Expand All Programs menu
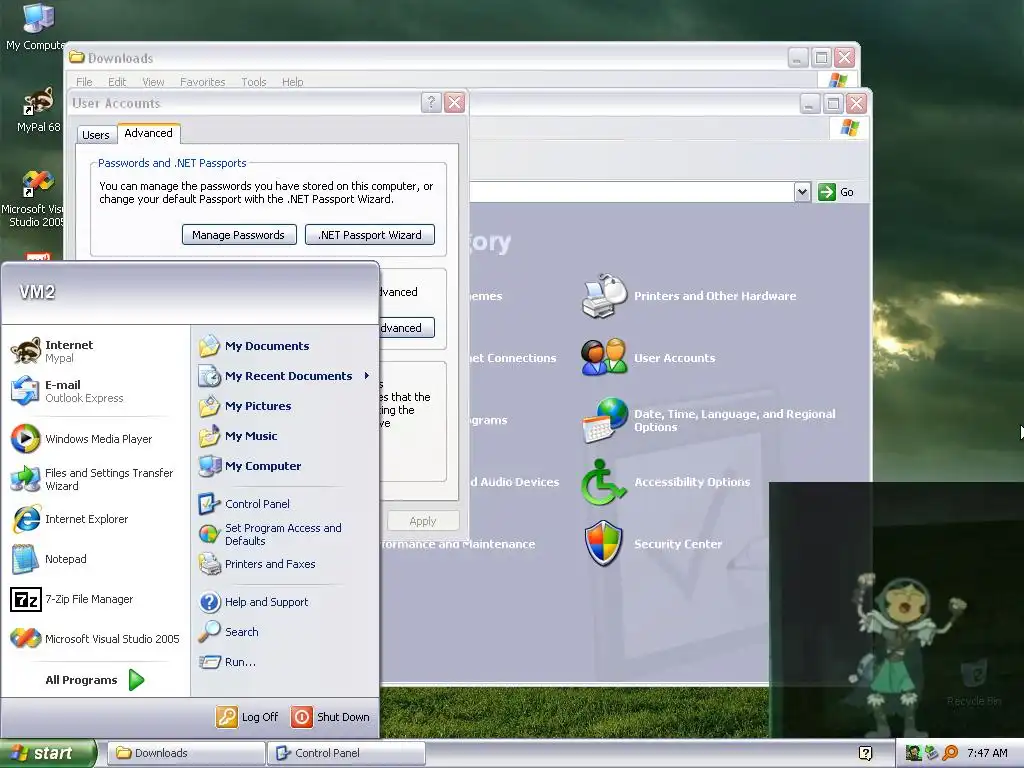The image size is (1024, 768). [95, 680]
